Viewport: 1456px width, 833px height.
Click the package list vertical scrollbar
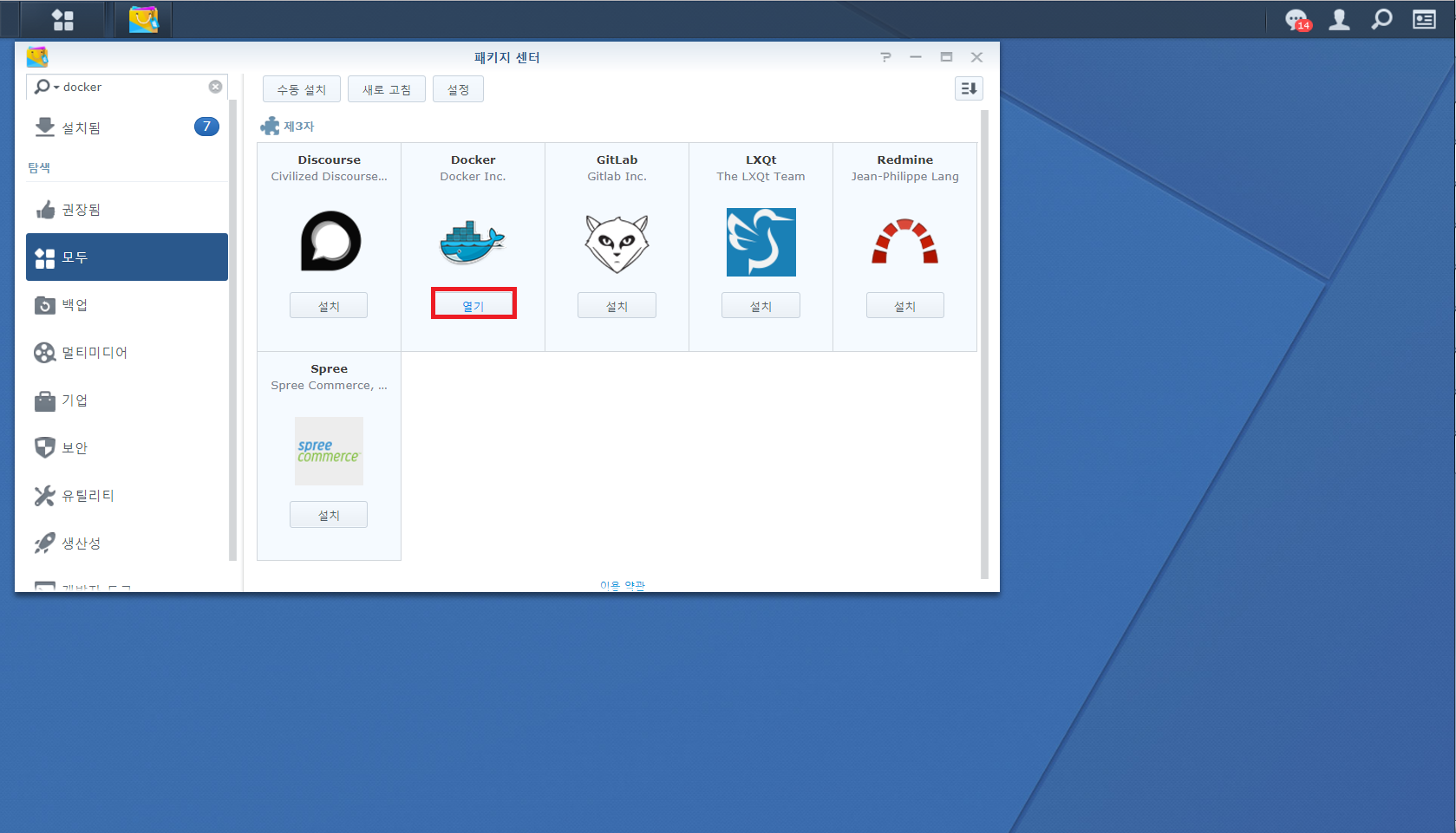[x=984, y=343]
